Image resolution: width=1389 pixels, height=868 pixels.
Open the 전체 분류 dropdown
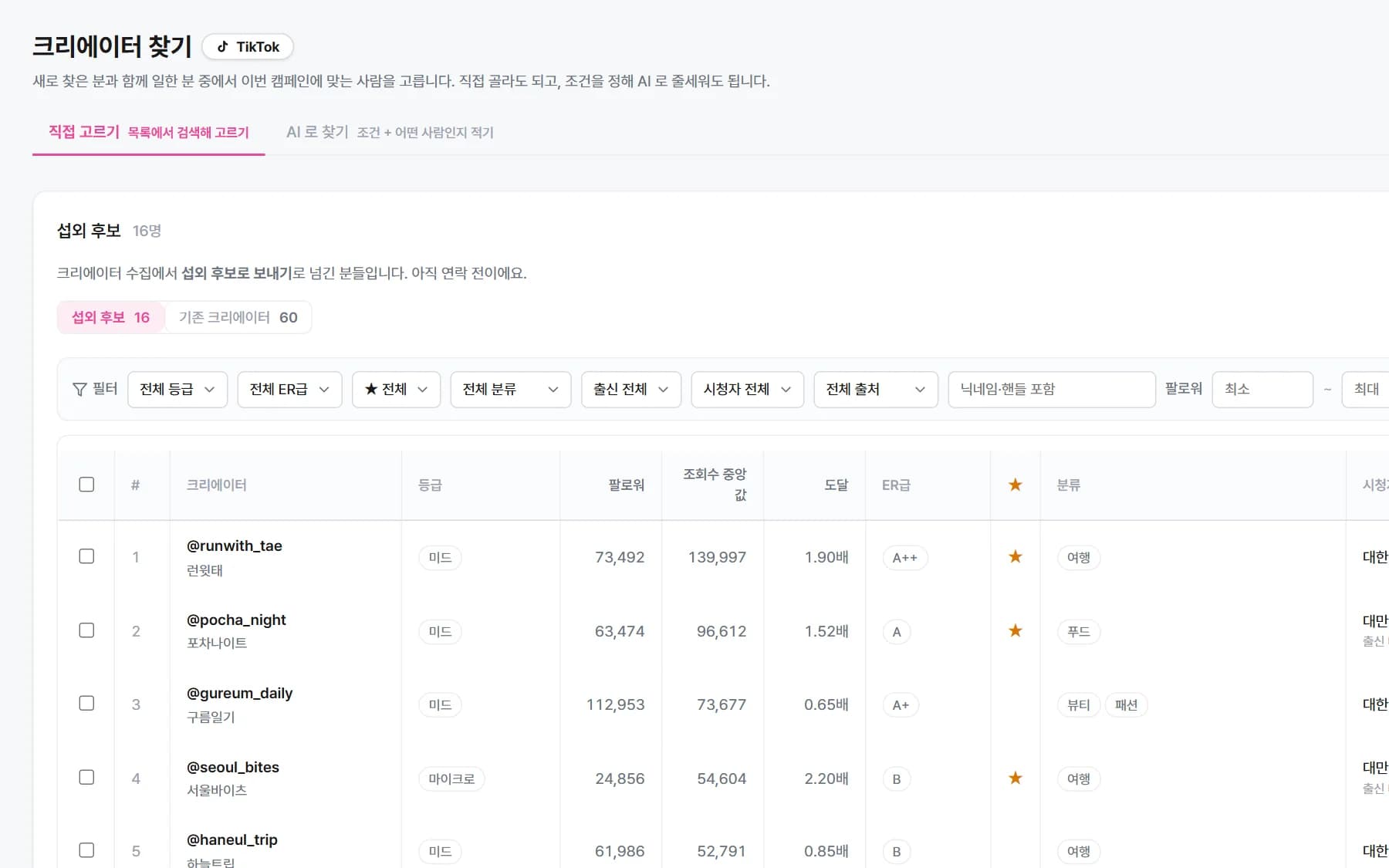(511, 390)
